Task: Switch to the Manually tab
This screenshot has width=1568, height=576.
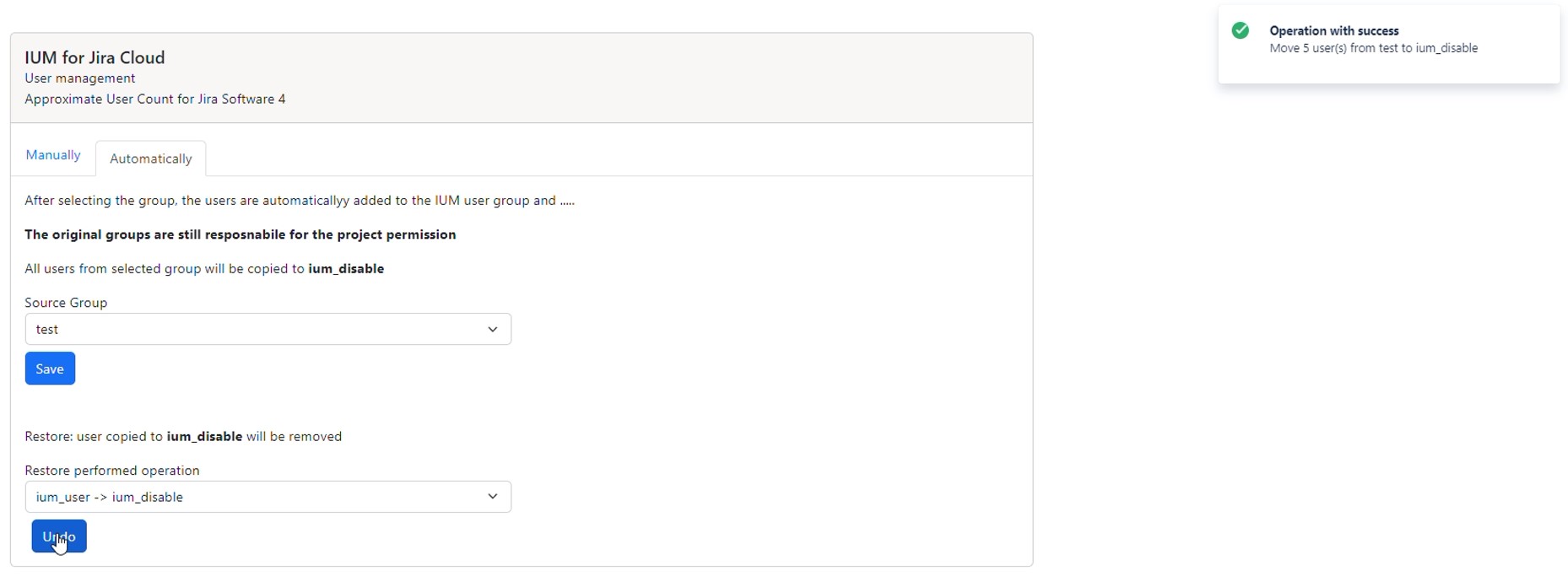Action: (53, 155)
